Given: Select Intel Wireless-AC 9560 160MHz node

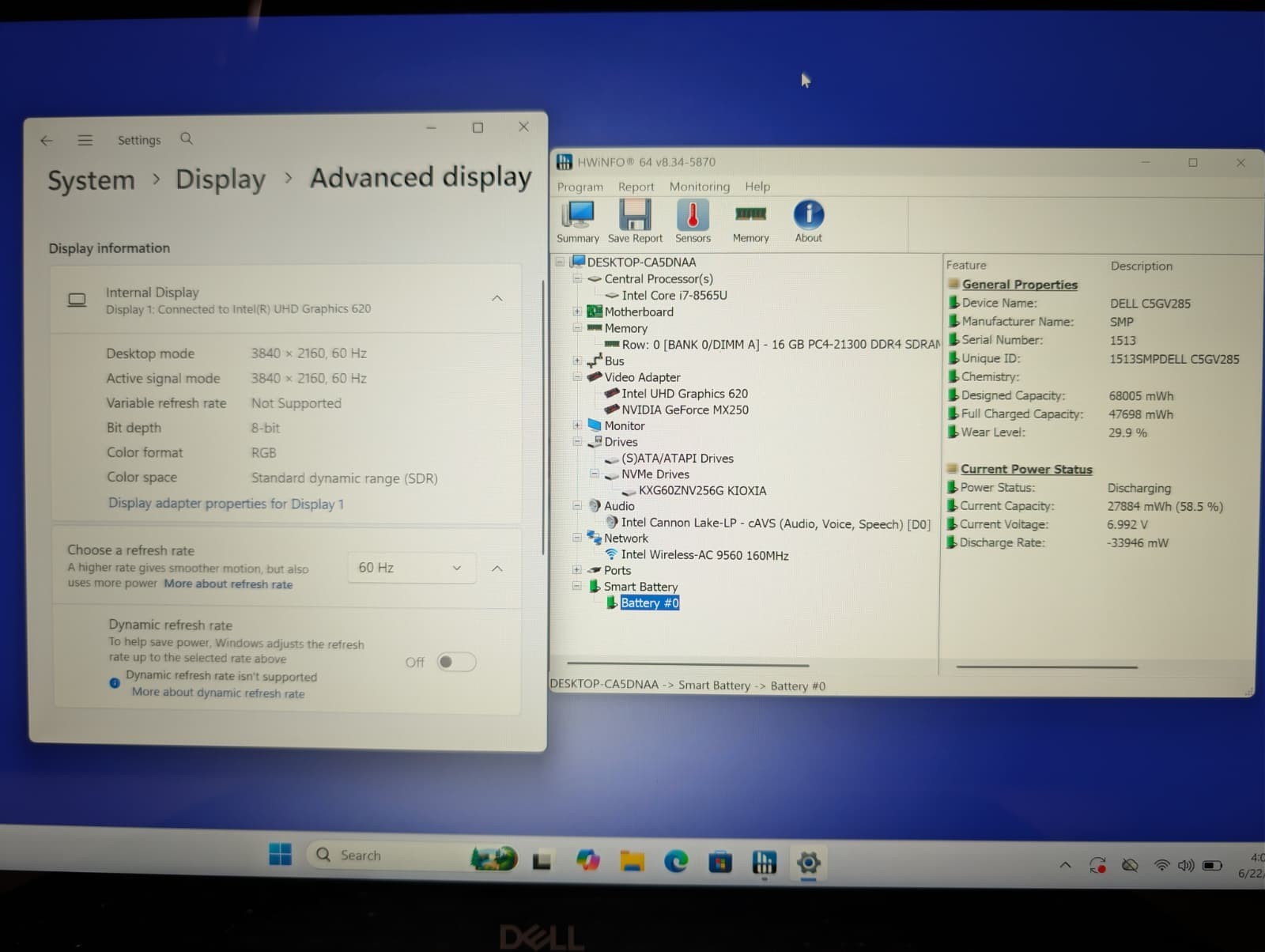Looking at the screenshot, I should pos(704,555).
